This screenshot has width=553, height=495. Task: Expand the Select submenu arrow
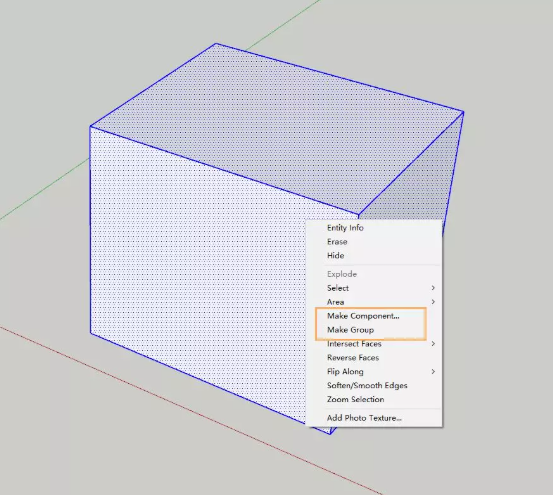[433, 288]
